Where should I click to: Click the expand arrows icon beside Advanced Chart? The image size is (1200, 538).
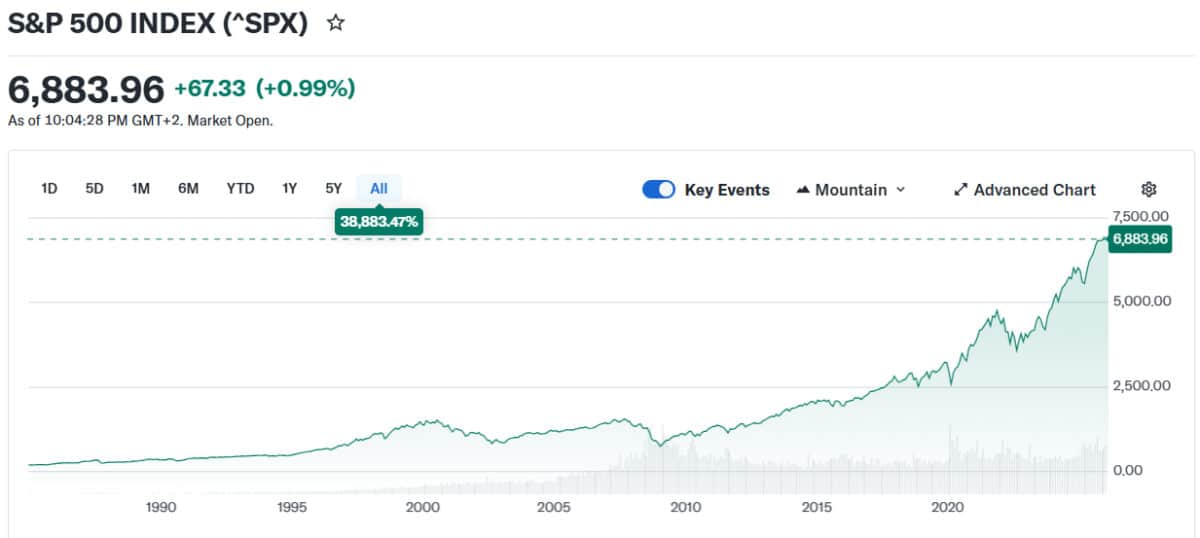click(961, 189)
